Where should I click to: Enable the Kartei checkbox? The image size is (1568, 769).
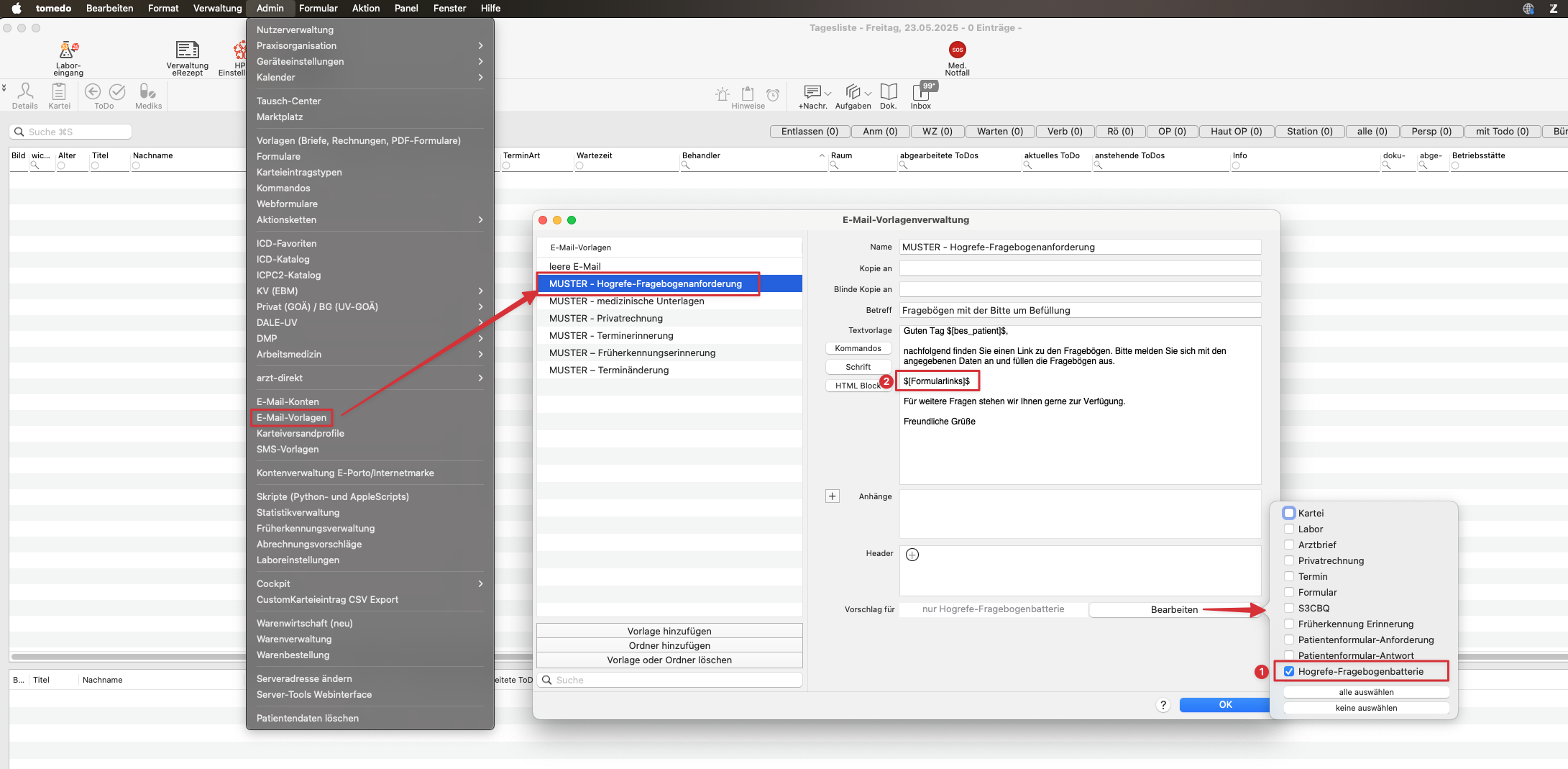coord(1289,513)
